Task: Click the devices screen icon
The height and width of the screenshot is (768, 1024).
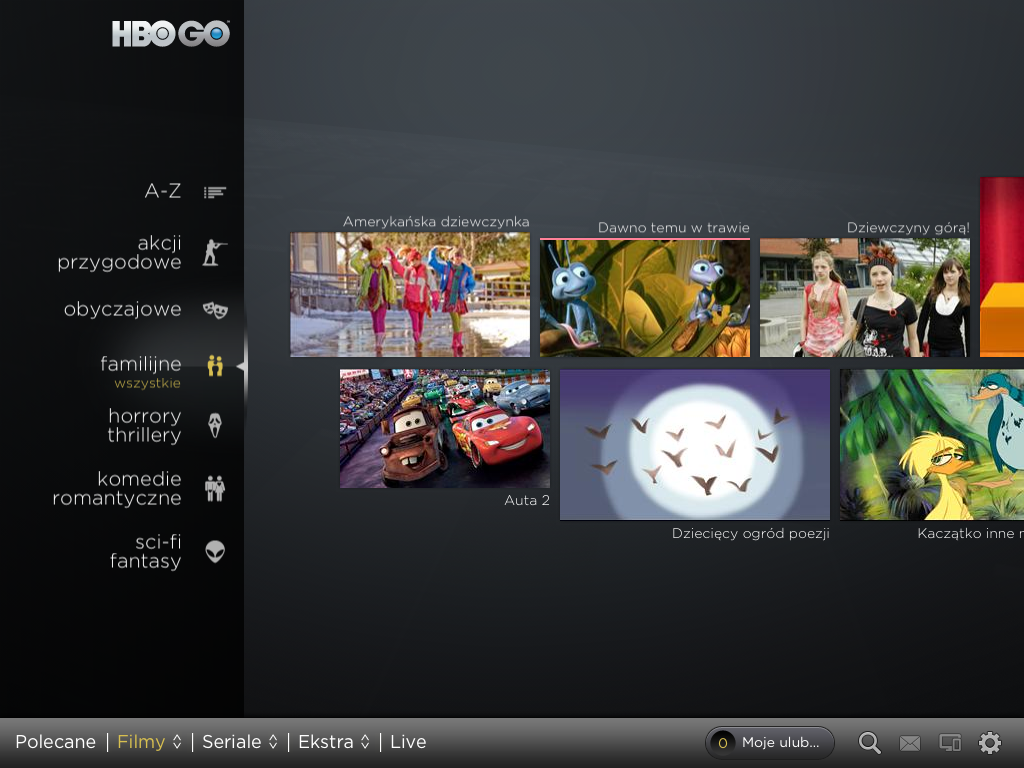Action: 950,743
